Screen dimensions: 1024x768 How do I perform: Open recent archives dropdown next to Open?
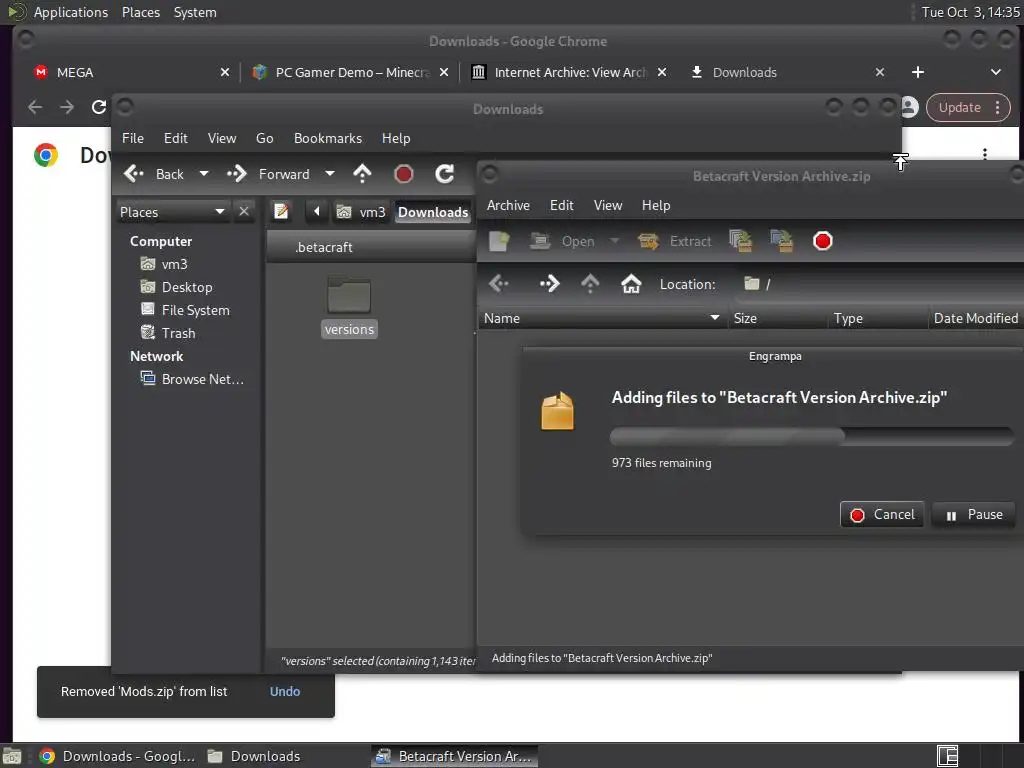pyautogui.click(x=614, y=241)
